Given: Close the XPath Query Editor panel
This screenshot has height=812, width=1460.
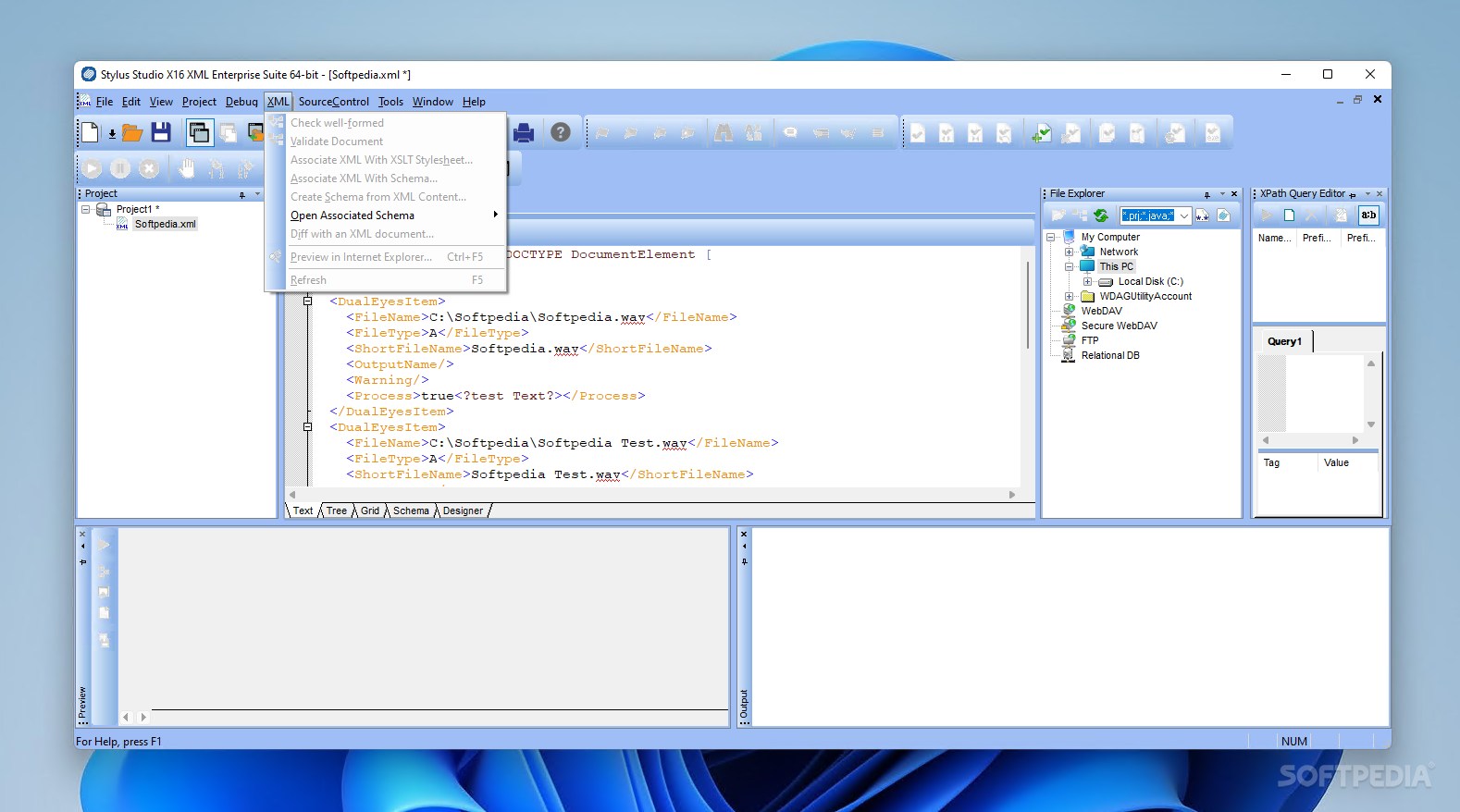Looking at the screenshot, I should click(1380, 194).
